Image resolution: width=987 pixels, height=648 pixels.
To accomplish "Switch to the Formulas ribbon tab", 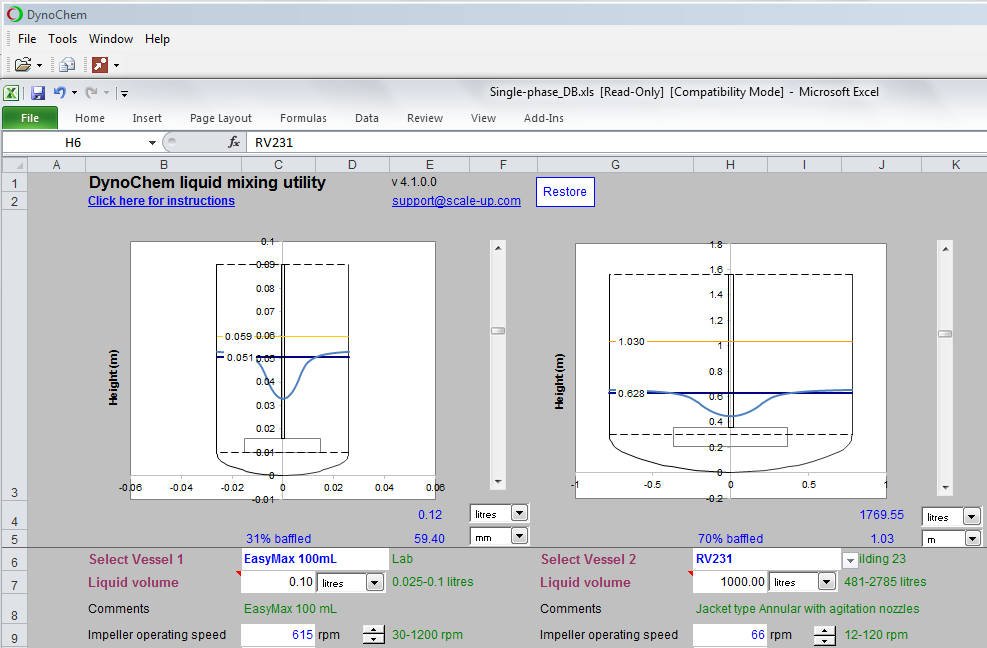I will [x=303, y=118].
